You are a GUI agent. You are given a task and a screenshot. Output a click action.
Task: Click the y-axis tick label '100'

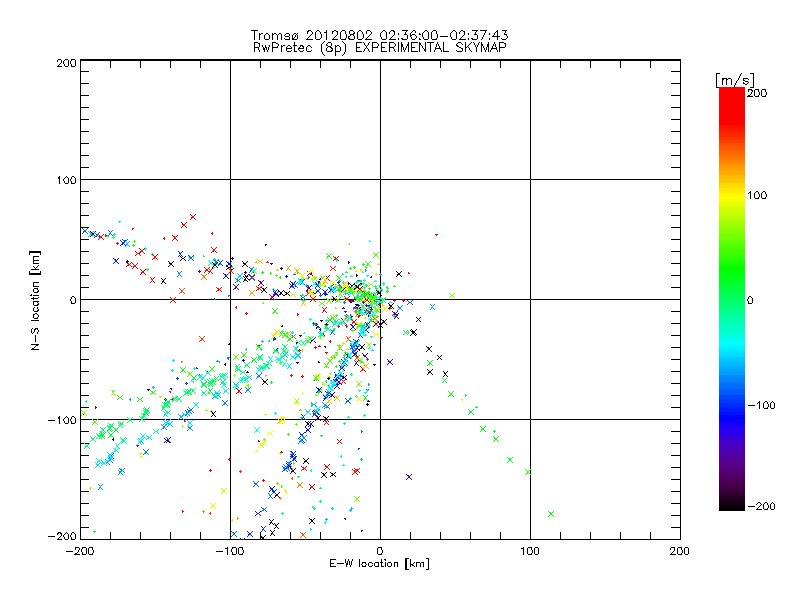click(x=66, y=180)
